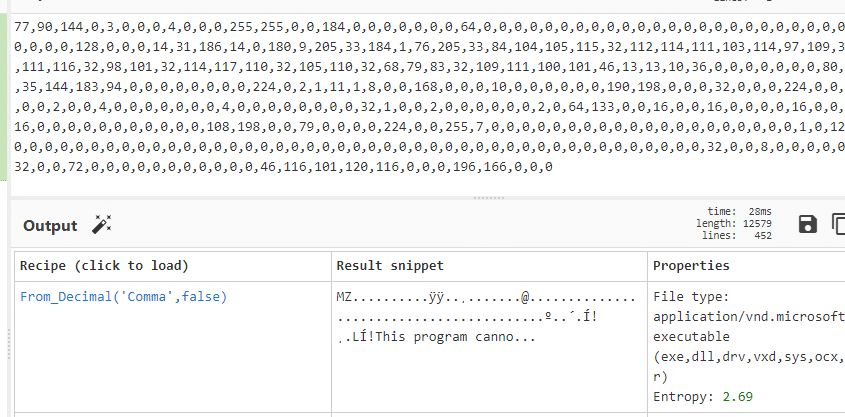Click the Entropy value 2.69
The width and height of the screenshot is (845, 417).
(738, 397)
